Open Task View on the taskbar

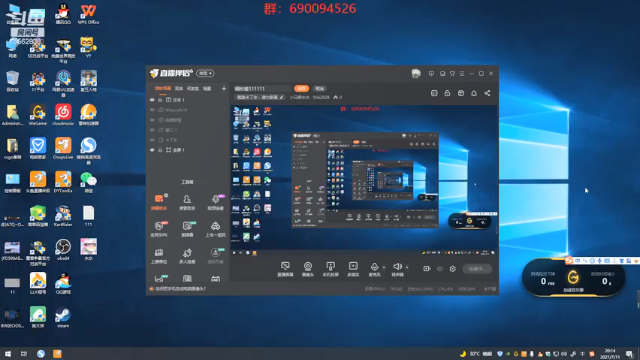click(x=24, y=353)
